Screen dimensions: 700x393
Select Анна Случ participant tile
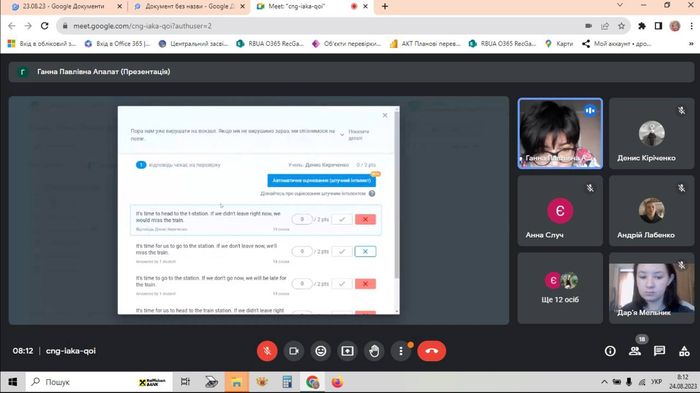pos(560,211)
